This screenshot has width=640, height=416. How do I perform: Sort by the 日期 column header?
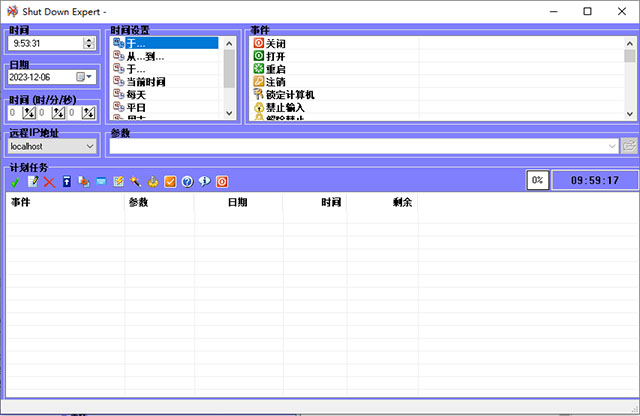pos(238,202)
